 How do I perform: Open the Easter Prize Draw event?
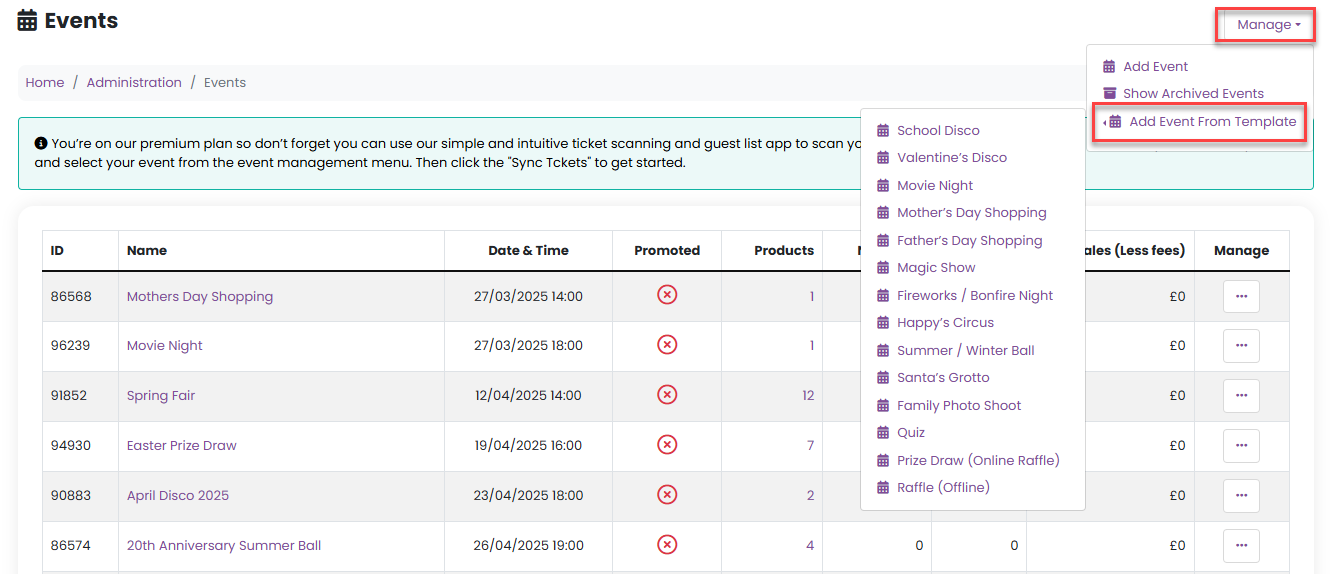click(x=182, y=446)
